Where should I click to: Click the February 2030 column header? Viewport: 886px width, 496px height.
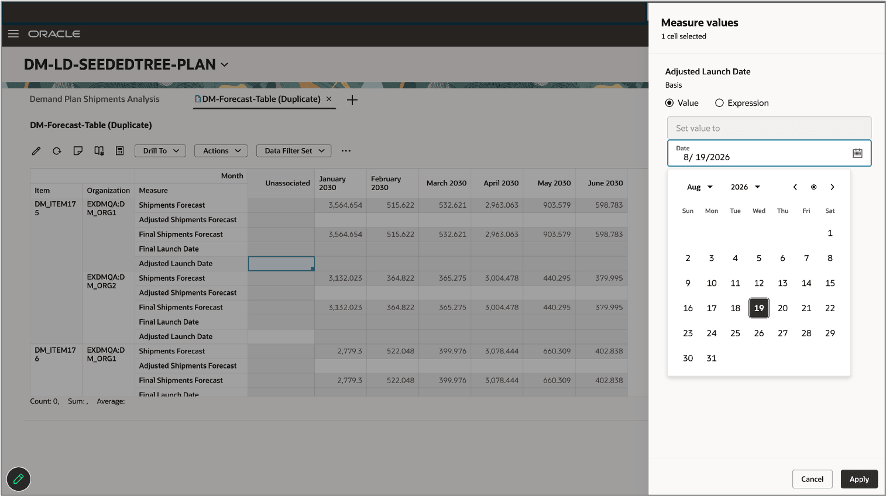393,183
